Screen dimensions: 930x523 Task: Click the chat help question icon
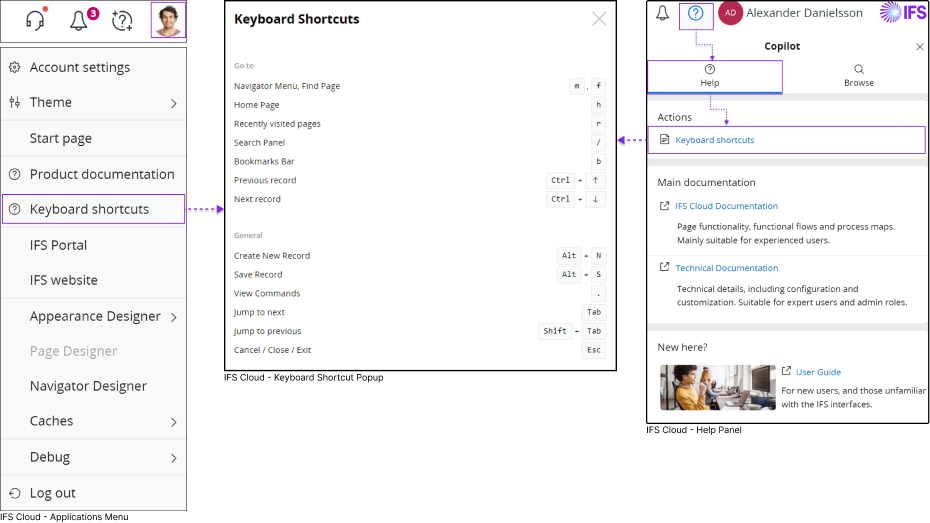click(x=122, y=20)
